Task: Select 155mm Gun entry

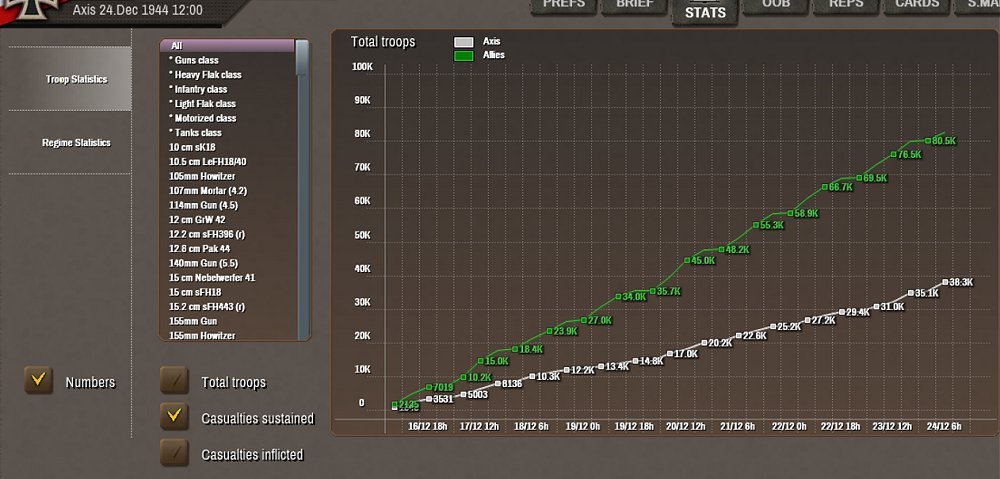Action: coord(227,321)
